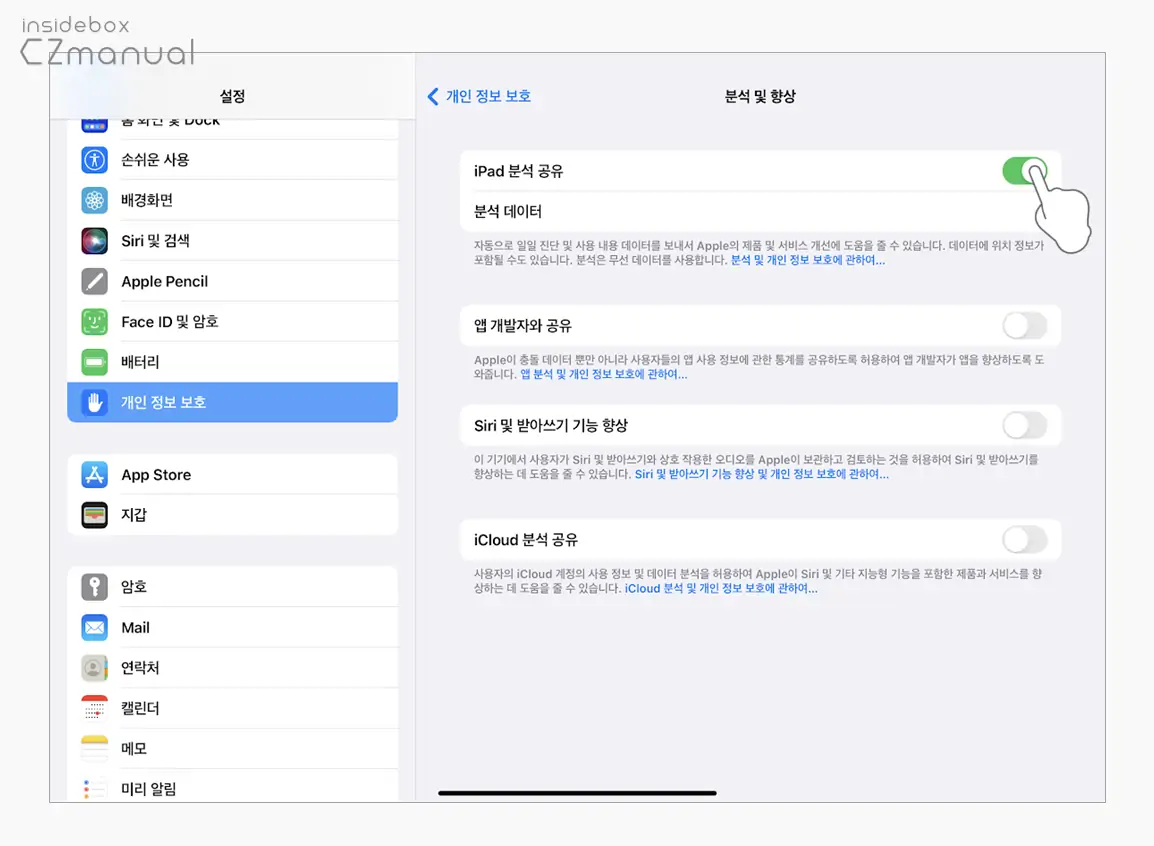This screenshot has height=846, width=1154.
Task: Enable iCloud 분석 공유 switch
Action: (x=1024, y=540)
